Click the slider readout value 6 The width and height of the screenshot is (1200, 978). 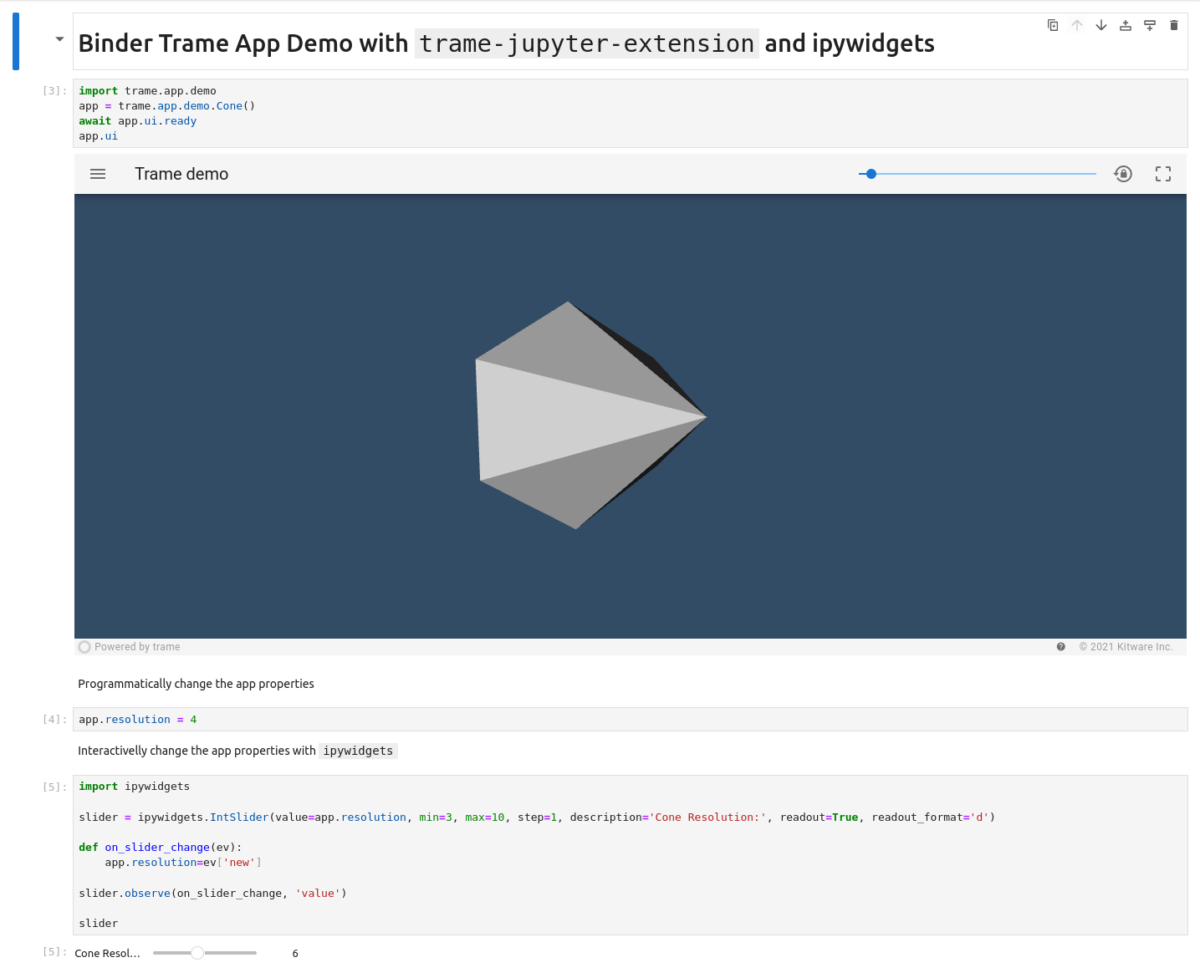(295, 954)
